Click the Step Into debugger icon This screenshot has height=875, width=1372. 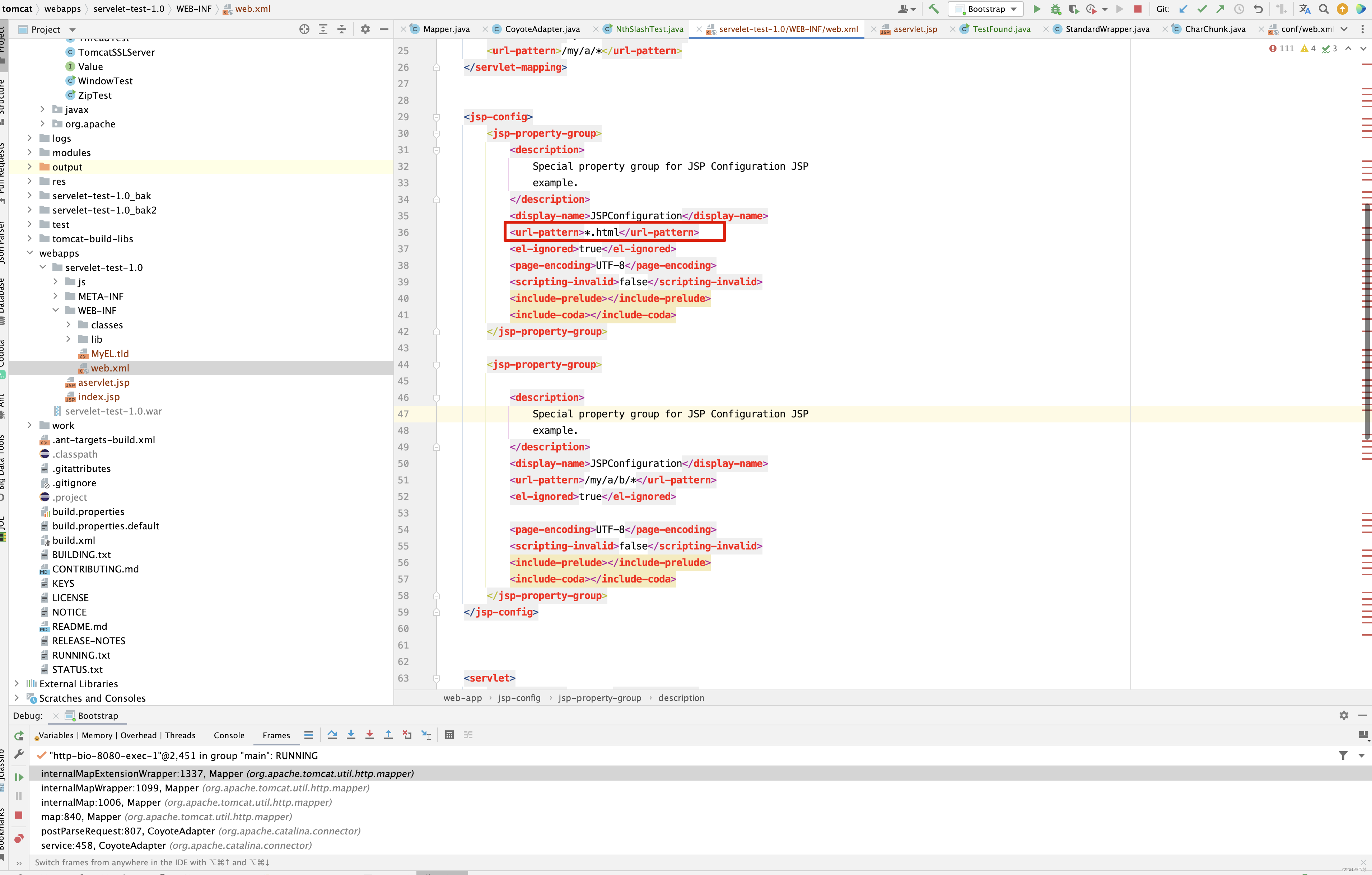pos(351,735)
